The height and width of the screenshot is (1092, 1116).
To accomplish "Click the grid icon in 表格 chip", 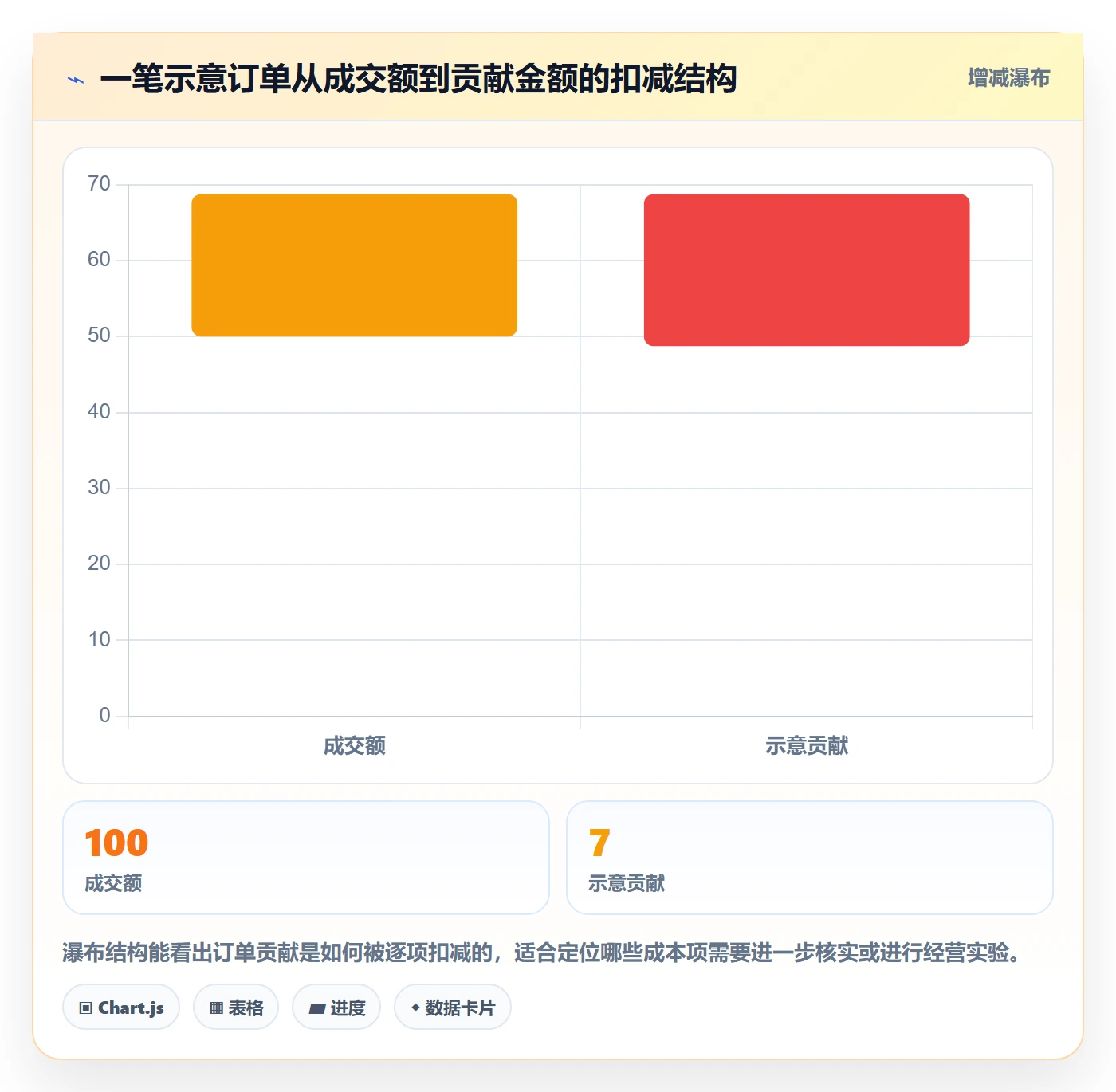I will click(216, 1008).
